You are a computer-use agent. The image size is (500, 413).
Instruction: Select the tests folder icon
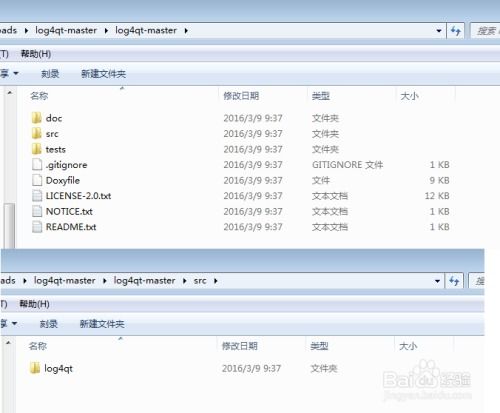[37, 149]
